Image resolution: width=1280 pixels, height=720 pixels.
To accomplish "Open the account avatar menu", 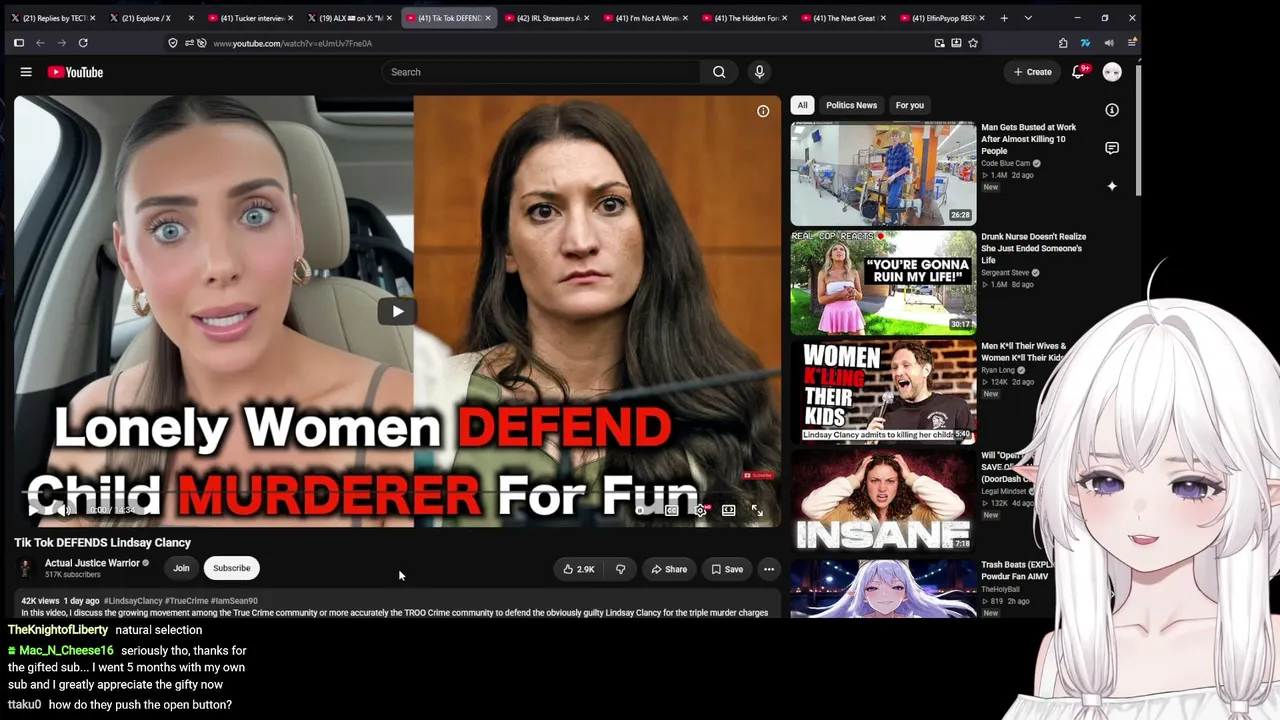I will coord(1112,72).
